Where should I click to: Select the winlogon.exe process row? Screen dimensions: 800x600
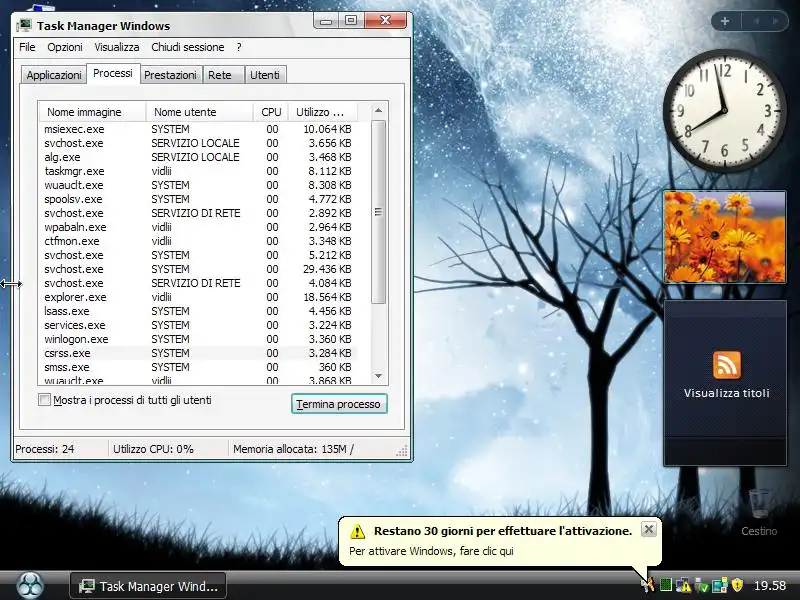click(x=198, y=339)
